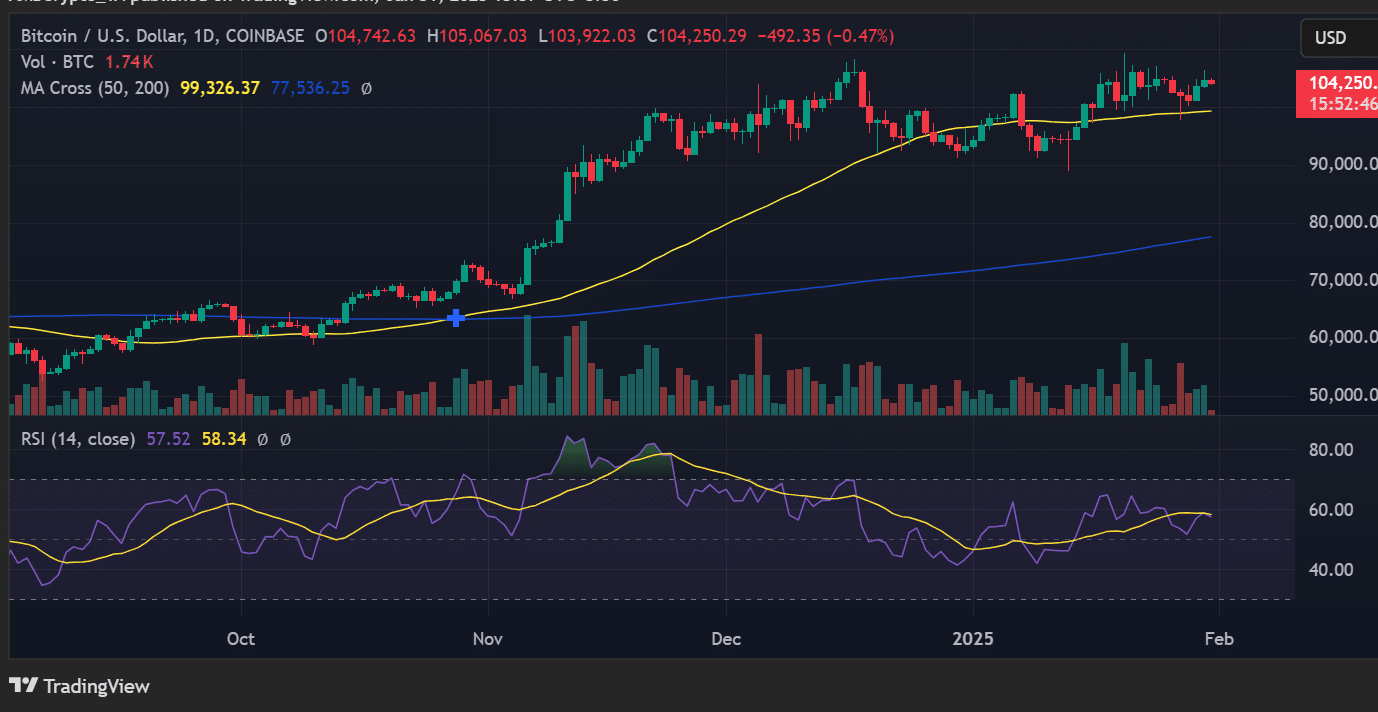Click the TradingView logo
This screenshot has width=1378, height=712.
[x=79, y=686]
